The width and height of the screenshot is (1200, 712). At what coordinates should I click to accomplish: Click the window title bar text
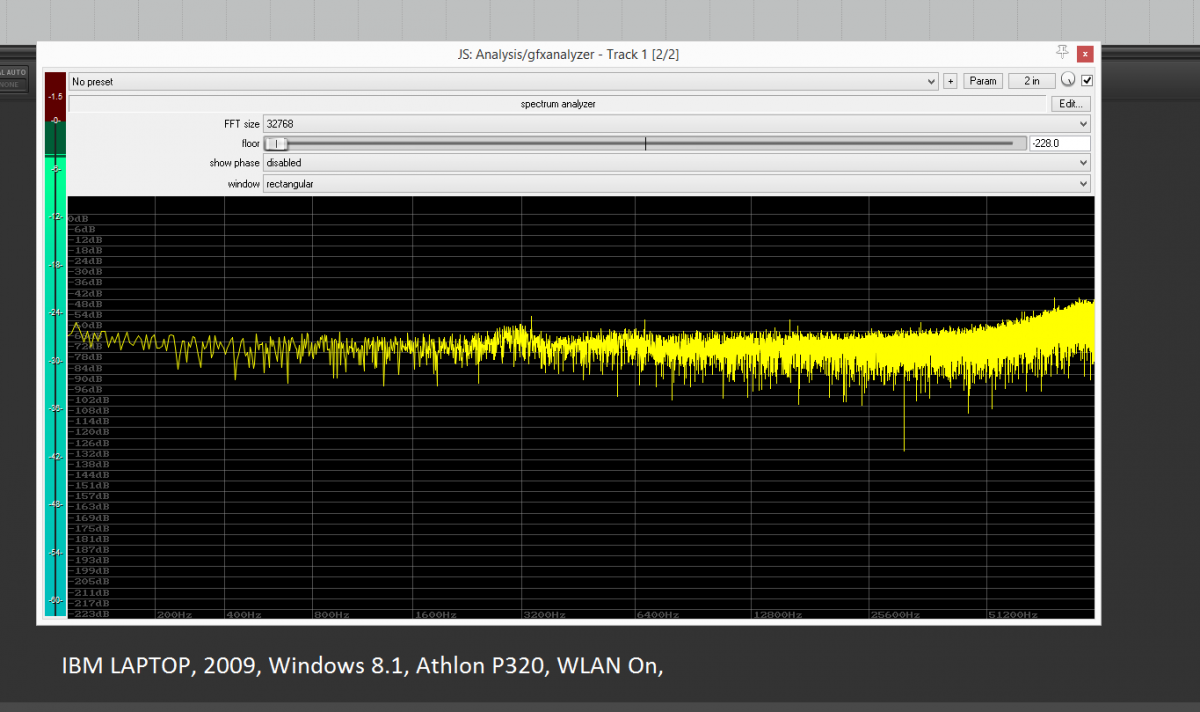click(568, 54)
